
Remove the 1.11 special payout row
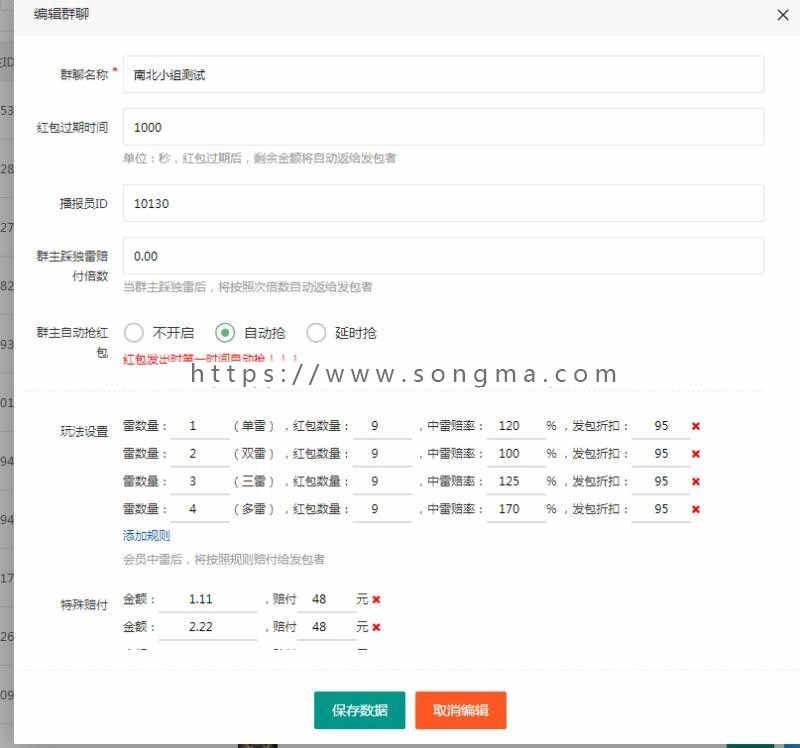click(x=376, y=600)
